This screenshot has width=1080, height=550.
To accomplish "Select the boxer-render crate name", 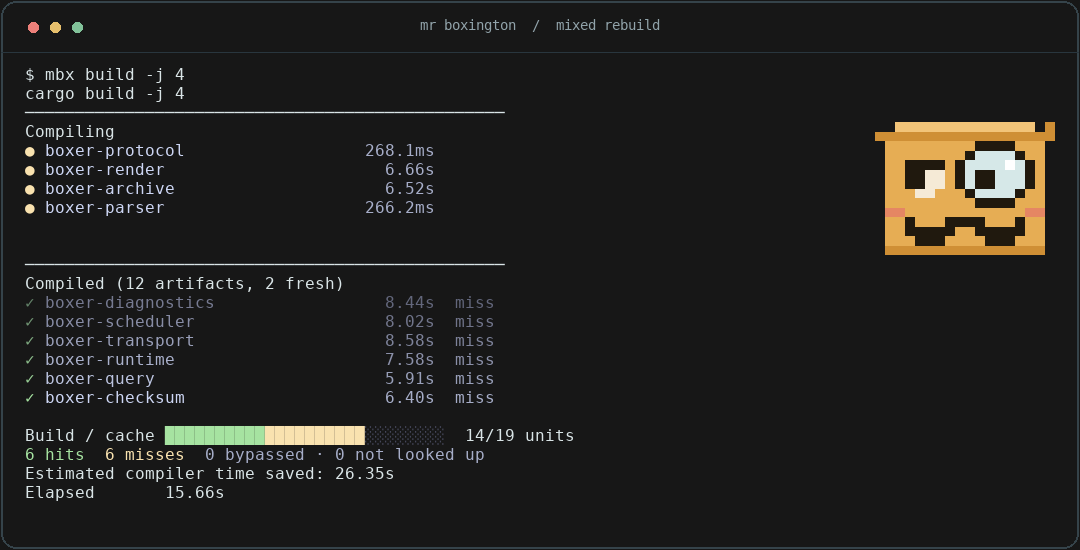I will pos(105,170).
